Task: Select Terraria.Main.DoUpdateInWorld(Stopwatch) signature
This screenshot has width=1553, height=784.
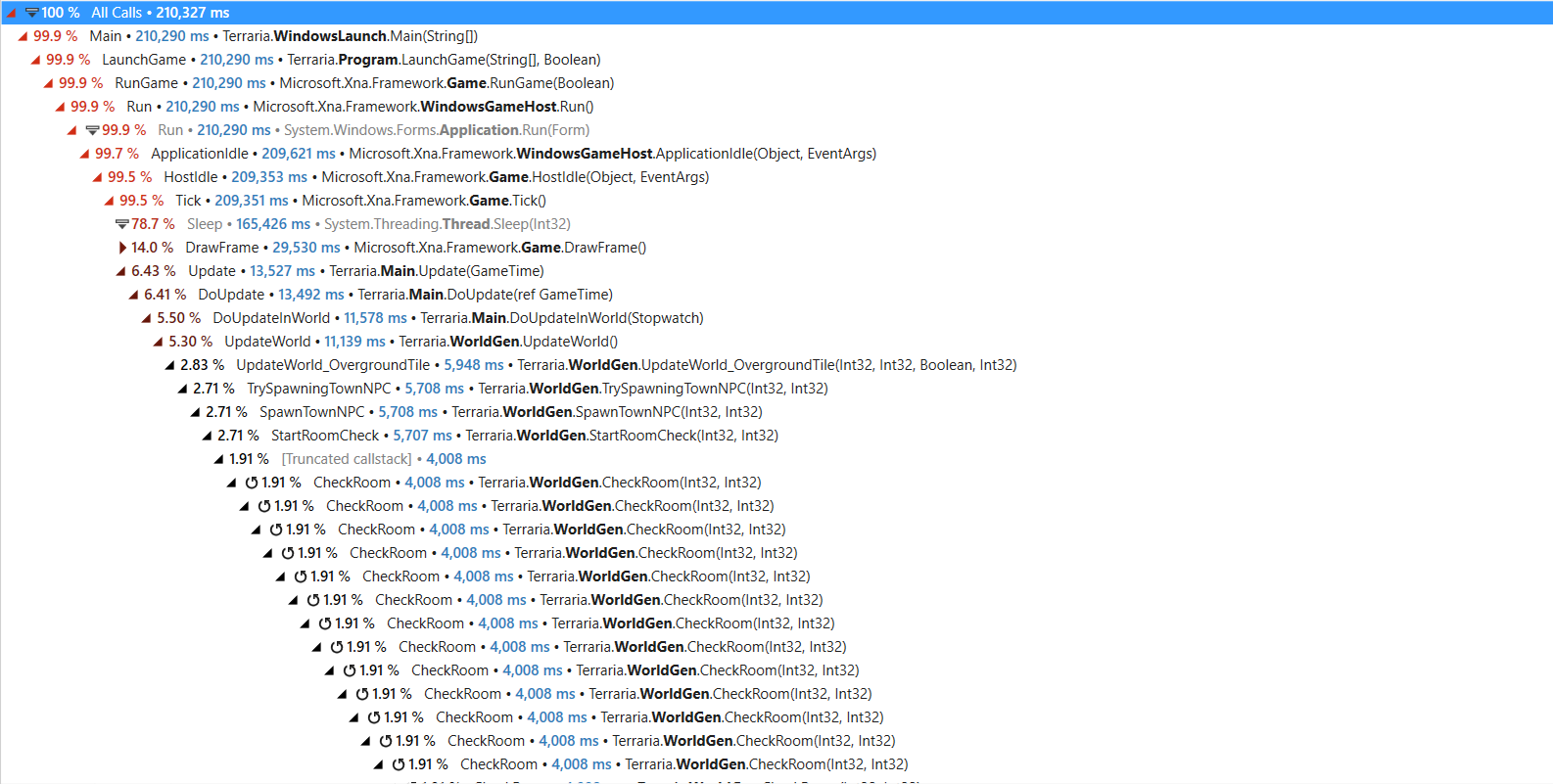Action: click(562, 318)
